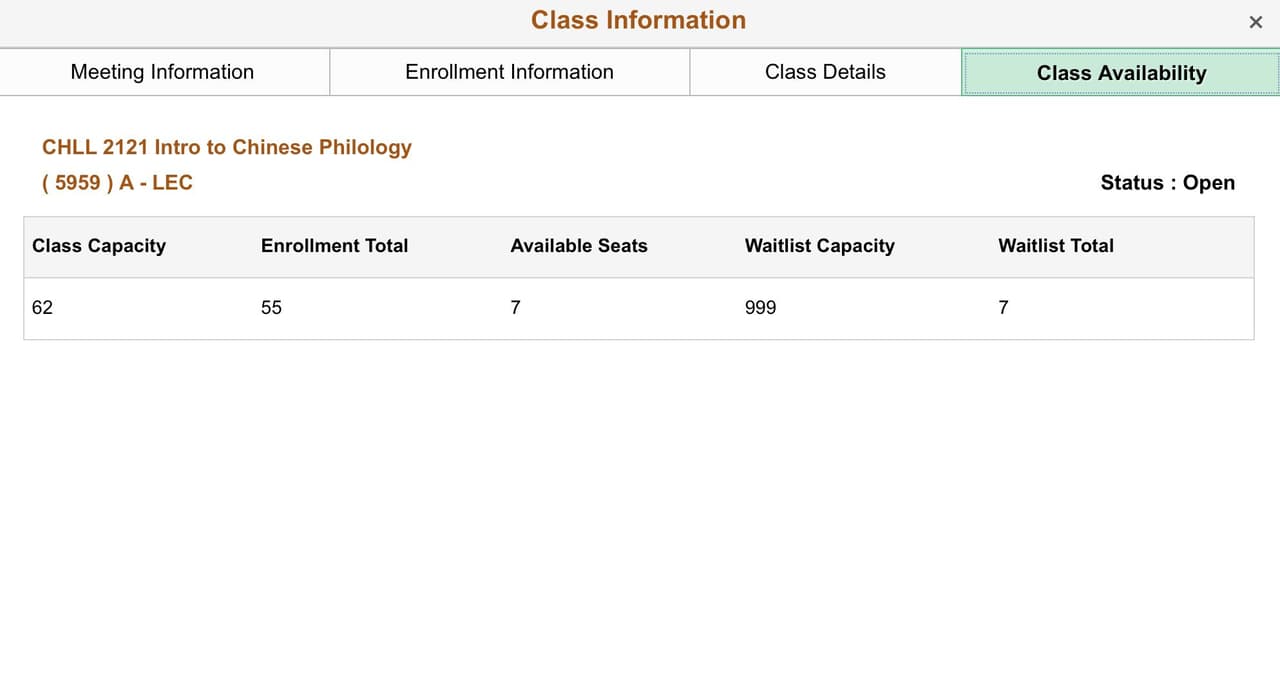Screen dimensions: 1280x689
Task: Click the ( 5959 ) A - LEC section label
Action: click(x=117, y=183)
